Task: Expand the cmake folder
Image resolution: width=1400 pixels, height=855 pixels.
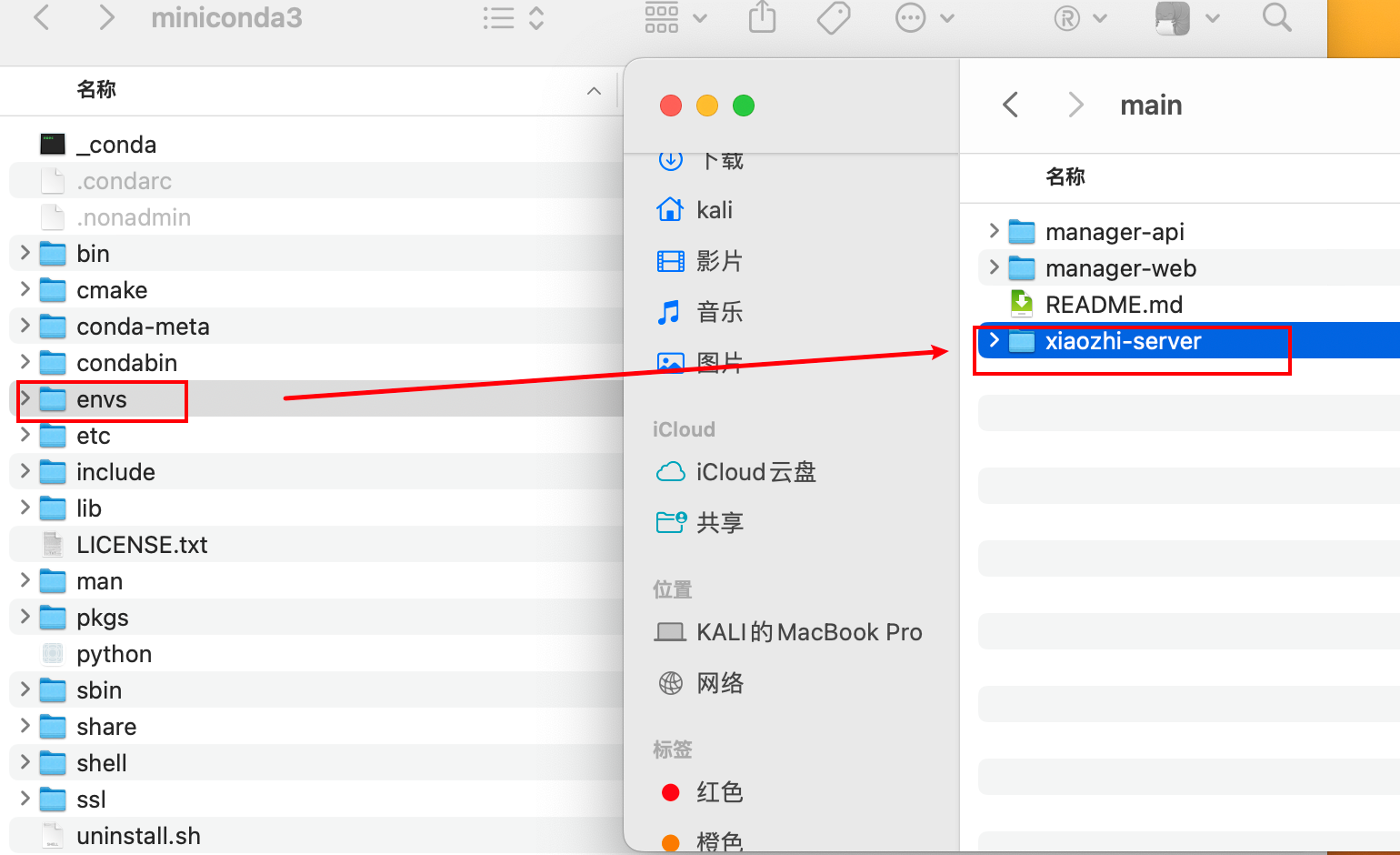Action: (x=25, y=289)
